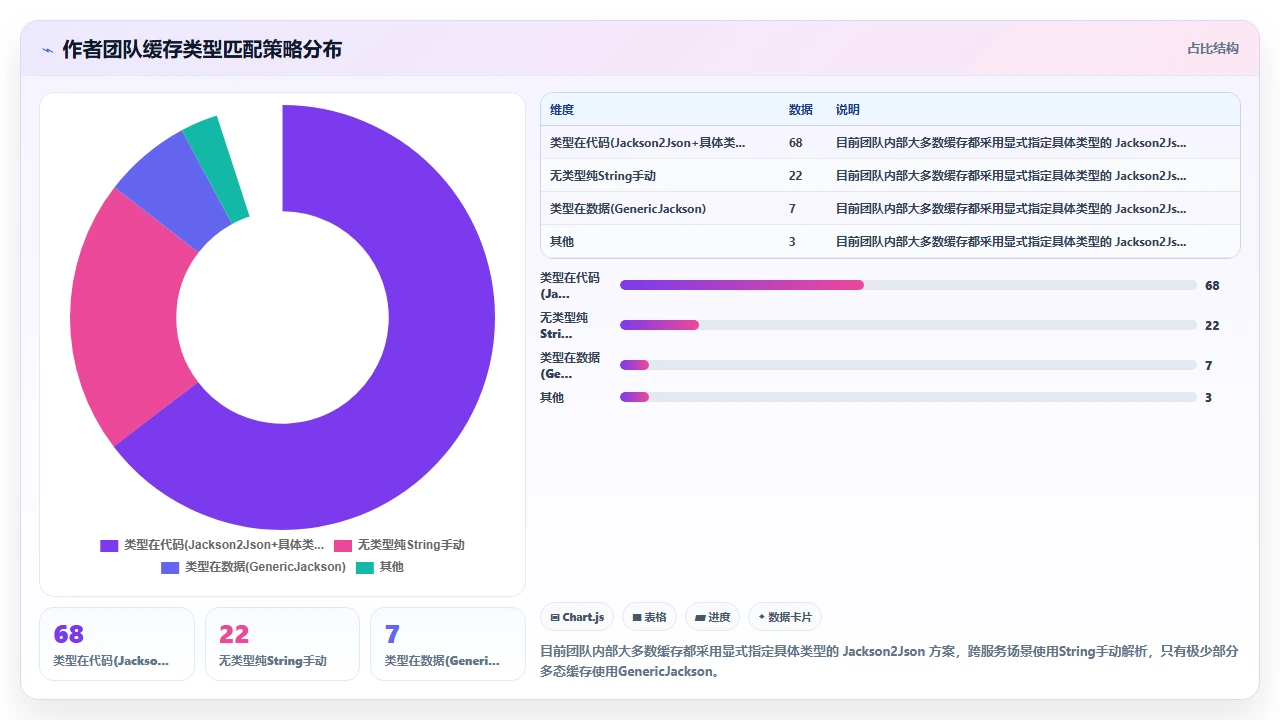Open the 22 无类型纯String手动 stat card
Image resolution: width=1280 pixels, height=720 pixels.
tap(282, 644)
